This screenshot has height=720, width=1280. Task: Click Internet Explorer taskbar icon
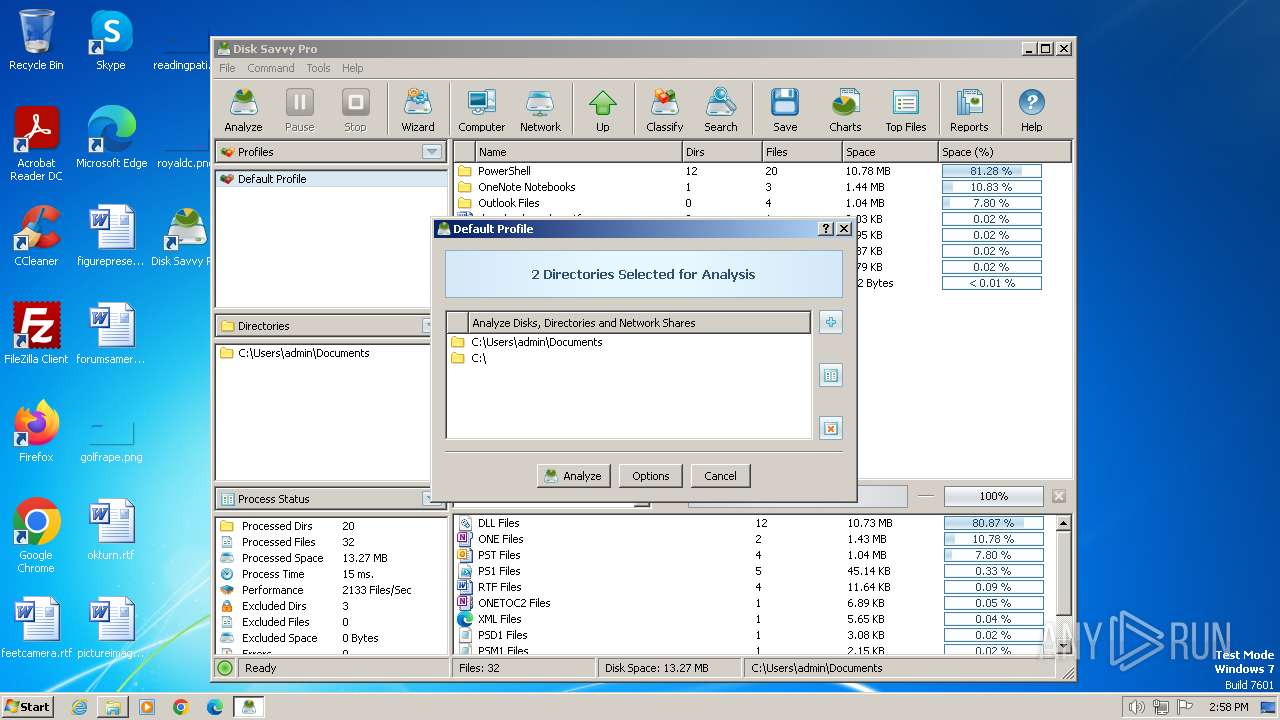[79, 707]
